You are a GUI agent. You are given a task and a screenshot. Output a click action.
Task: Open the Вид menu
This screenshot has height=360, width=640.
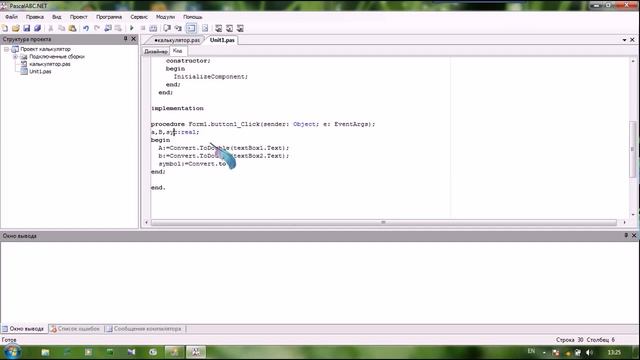[x=57, y=17]
